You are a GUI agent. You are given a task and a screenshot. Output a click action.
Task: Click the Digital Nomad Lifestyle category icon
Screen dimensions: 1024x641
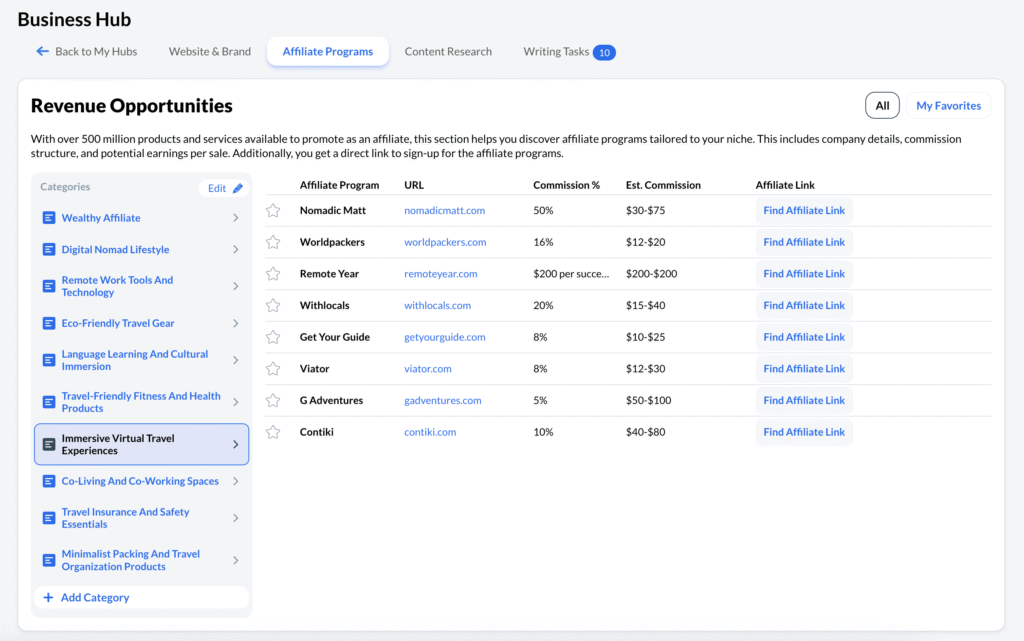point(48,249)
